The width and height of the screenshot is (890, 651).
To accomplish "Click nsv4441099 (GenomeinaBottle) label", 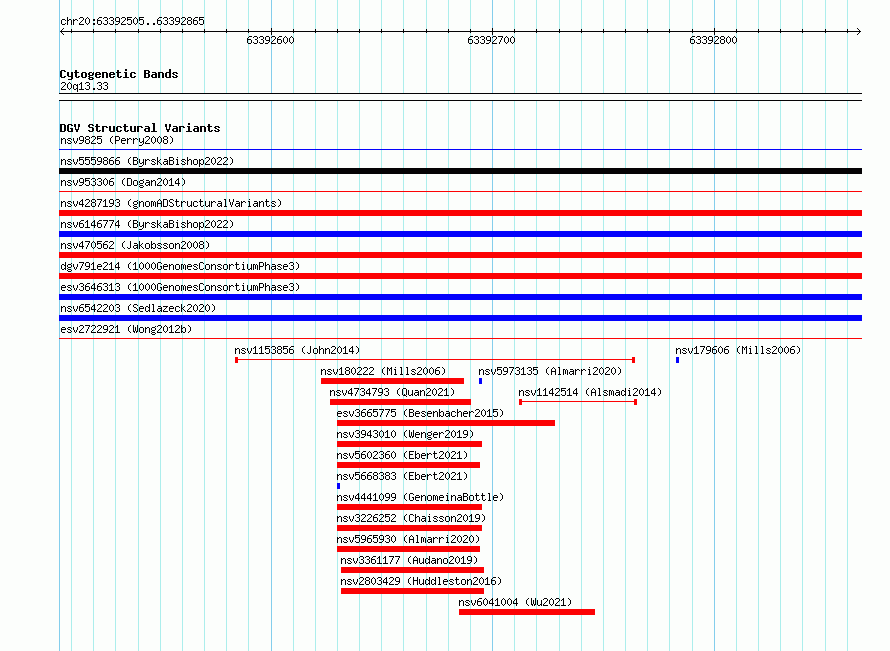I will coord(420,497).
